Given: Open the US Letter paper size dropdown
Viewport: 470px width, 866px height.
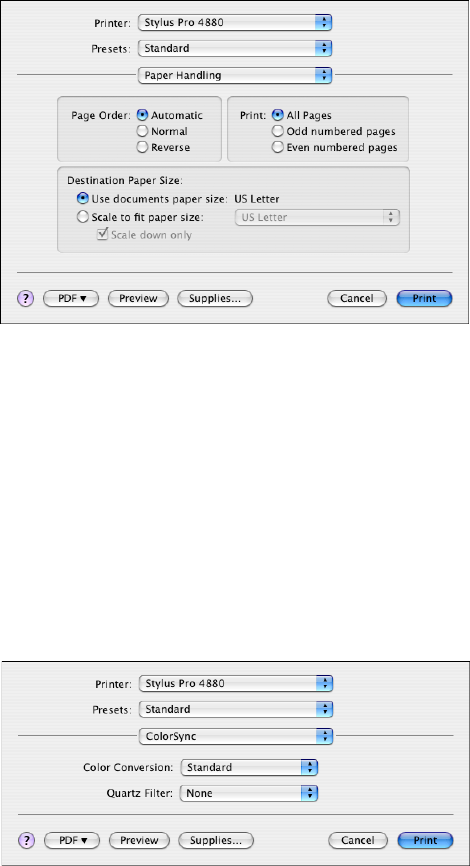Looking at the screenshot, I should click(317, 217).
